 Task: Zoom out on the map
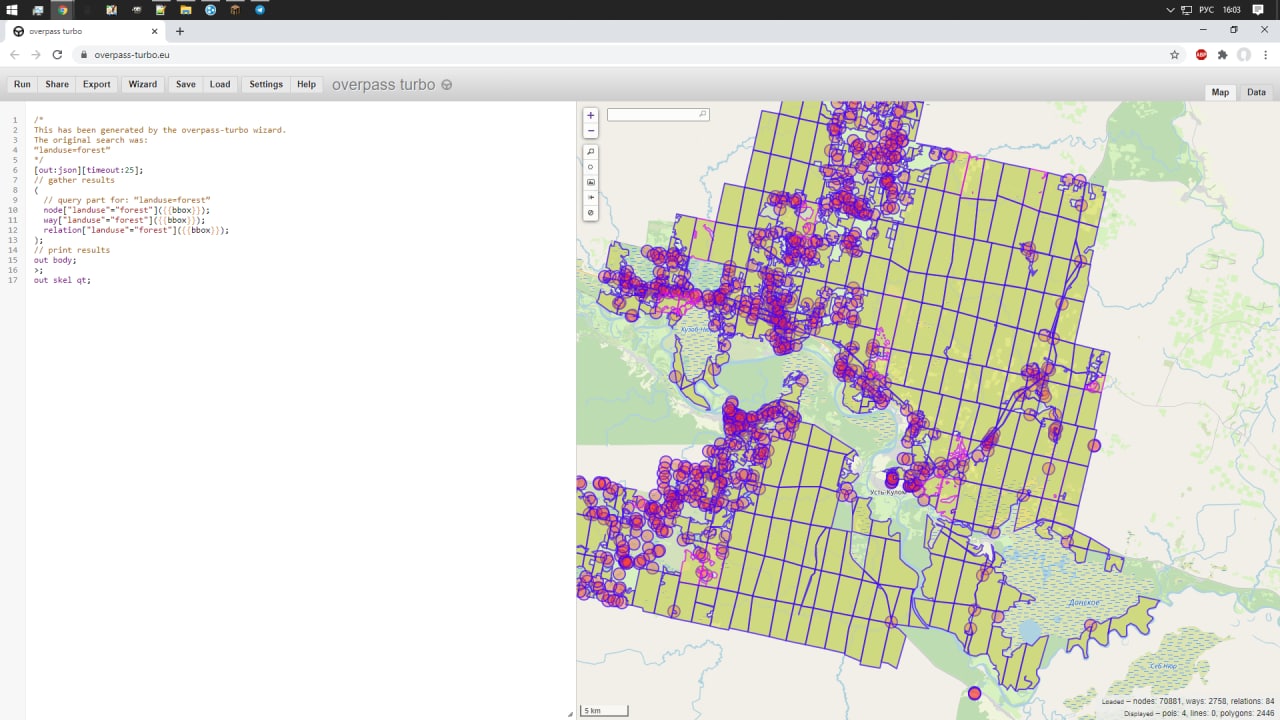(591, 131)
